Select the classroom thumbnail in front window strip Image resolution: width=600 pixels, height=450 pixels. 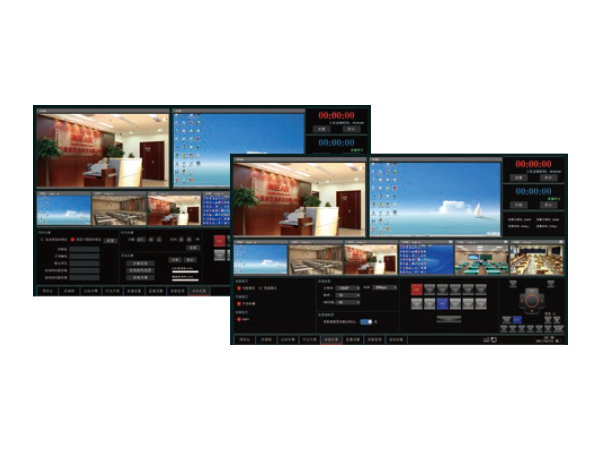click(481, 258)
